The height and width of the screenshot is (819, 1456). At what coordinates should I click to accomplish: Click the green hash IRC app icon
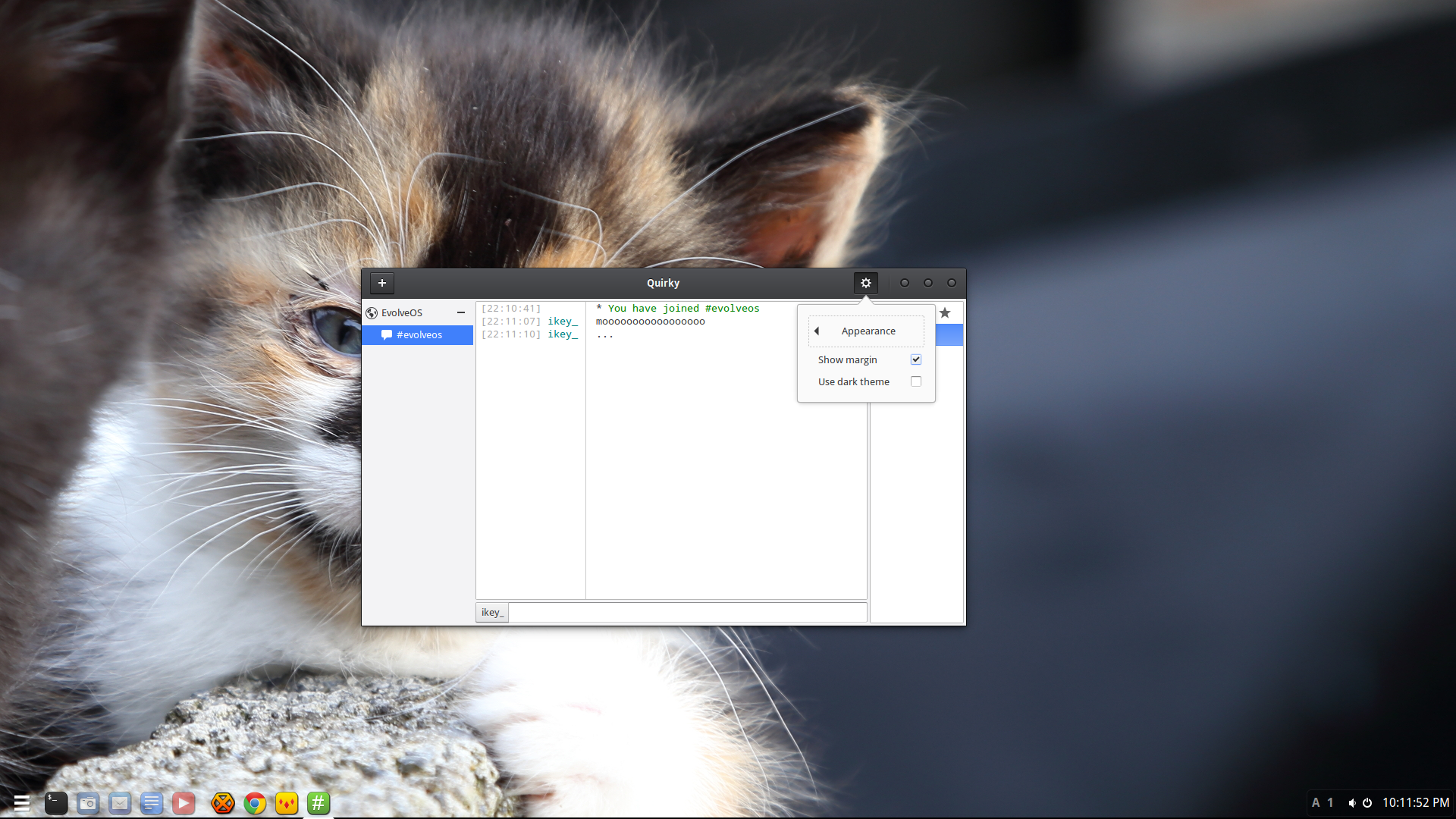[x=318, y=803]
